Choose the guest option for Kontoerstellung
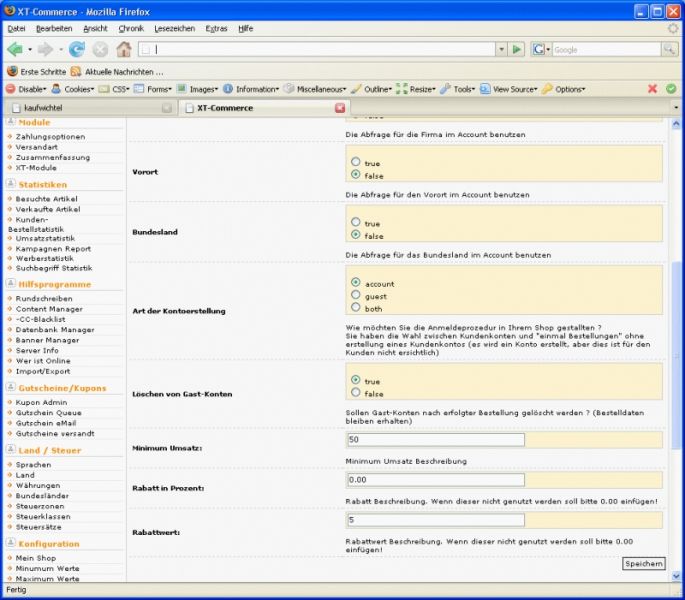Image resolution: width=685 pixels, height=600 pixels. point(356,295)
